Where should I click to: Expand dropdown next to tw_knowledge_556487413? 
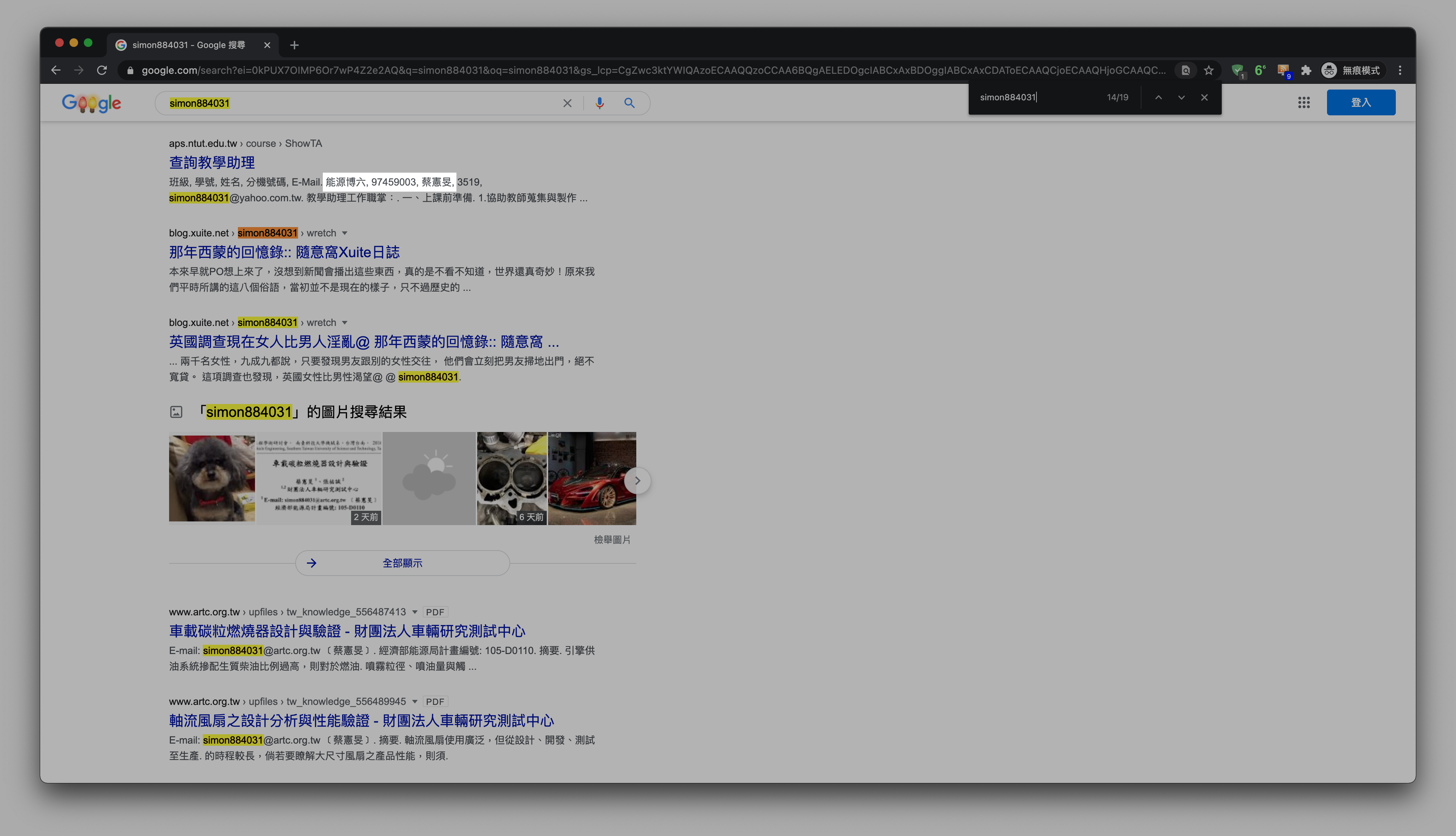(x=415, y=612)
